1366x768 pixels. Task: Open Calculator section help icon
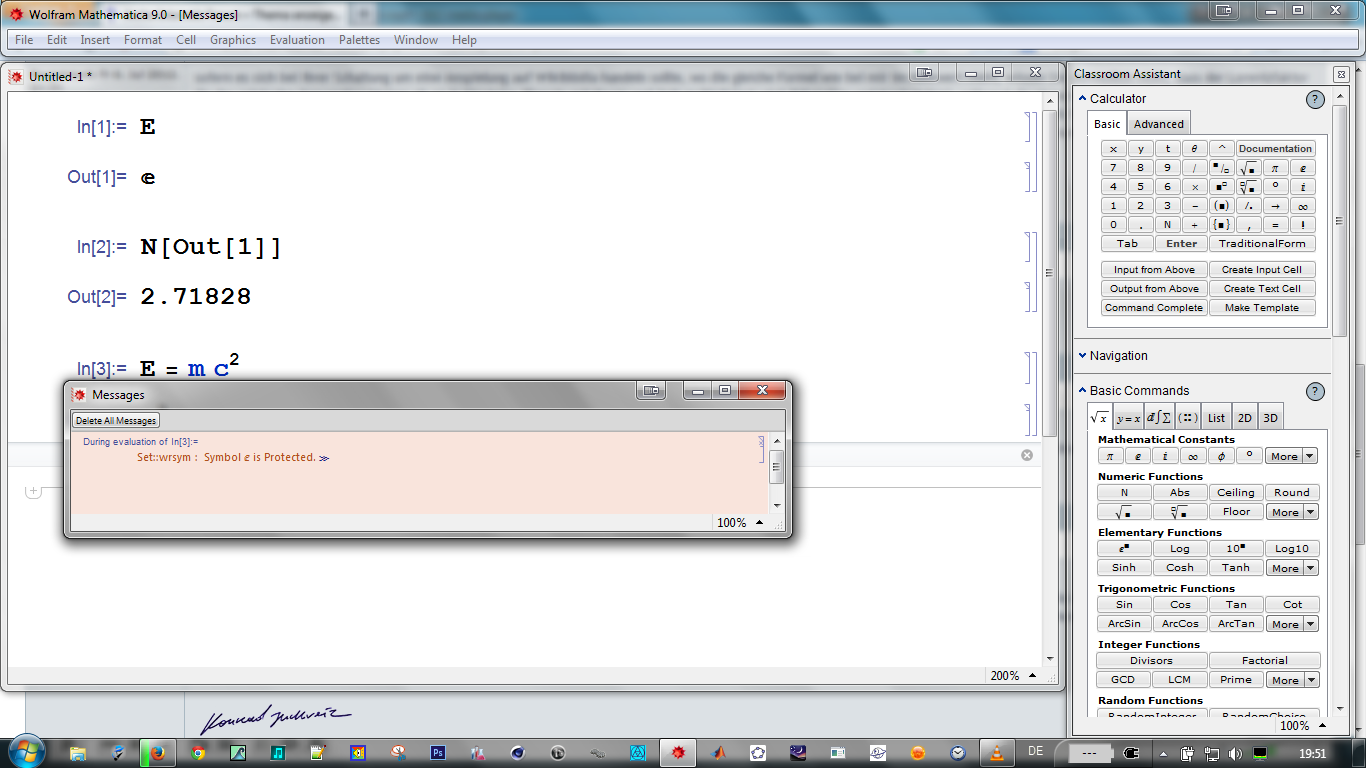pos(1315,99)
